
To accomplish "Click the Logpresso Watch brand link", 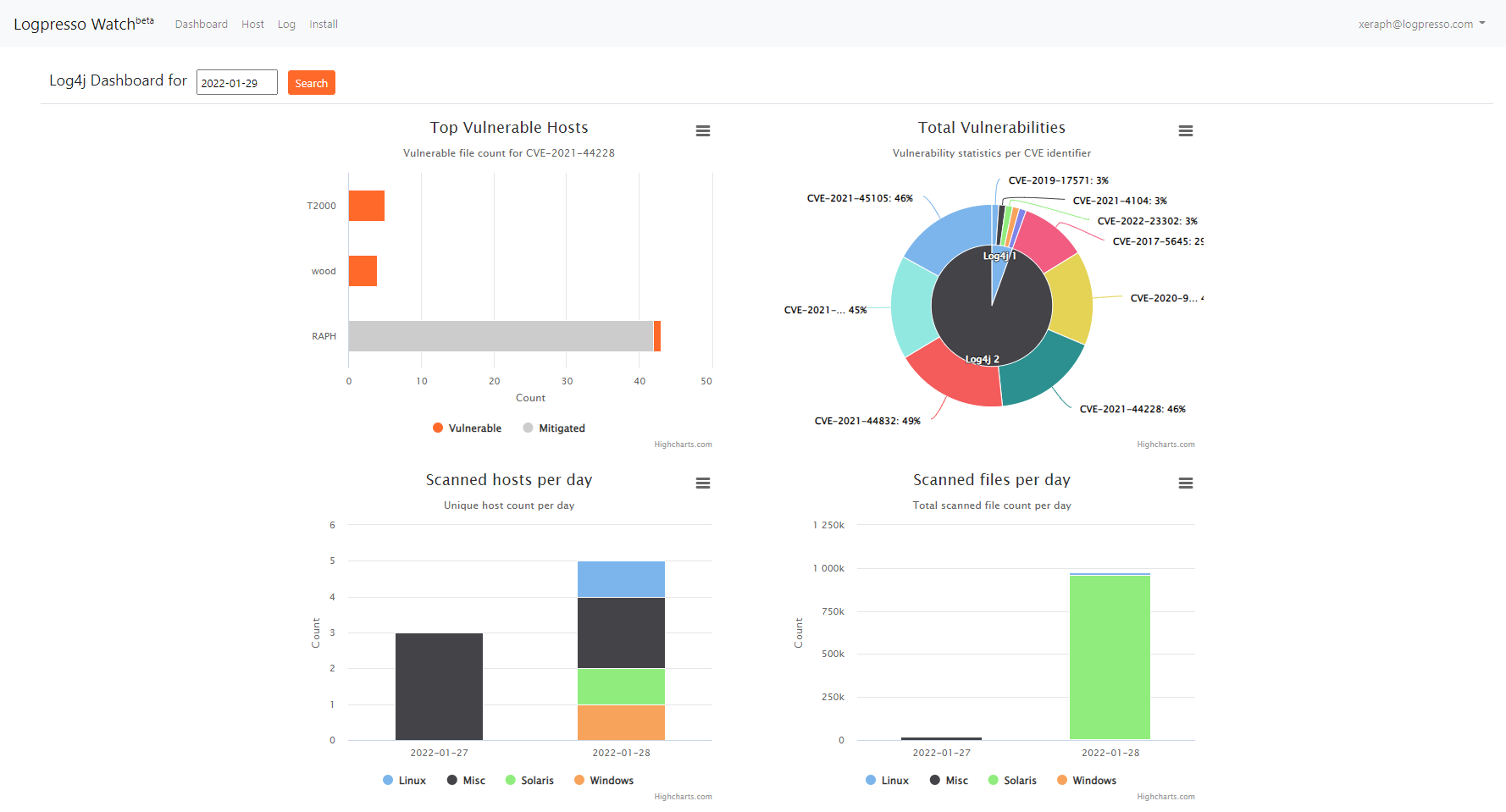I will [x=83, y=24].
